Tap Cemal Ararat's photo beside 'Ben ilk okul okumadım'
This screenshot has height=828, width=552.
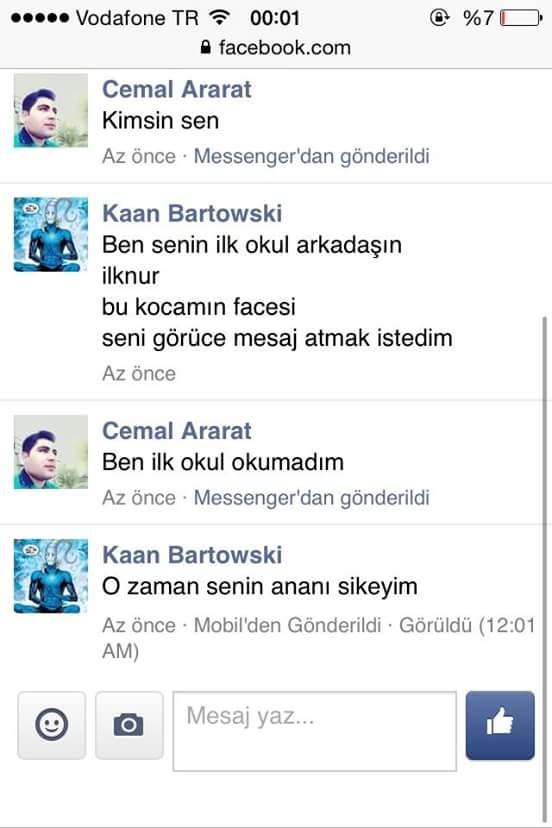point(51,452)
